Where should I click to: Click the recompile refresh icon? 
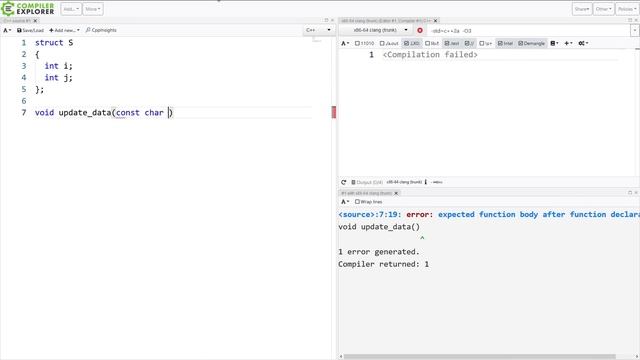click(x=344, y=182)
